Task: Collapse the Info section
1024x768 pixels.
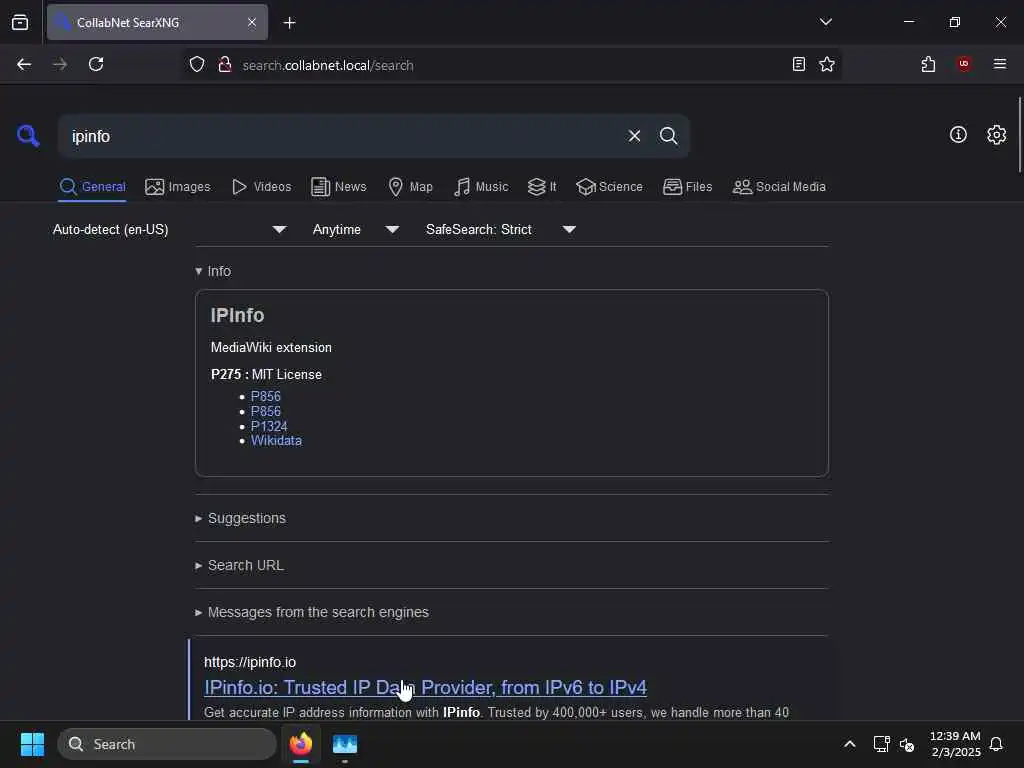Action: coord(213,271)
